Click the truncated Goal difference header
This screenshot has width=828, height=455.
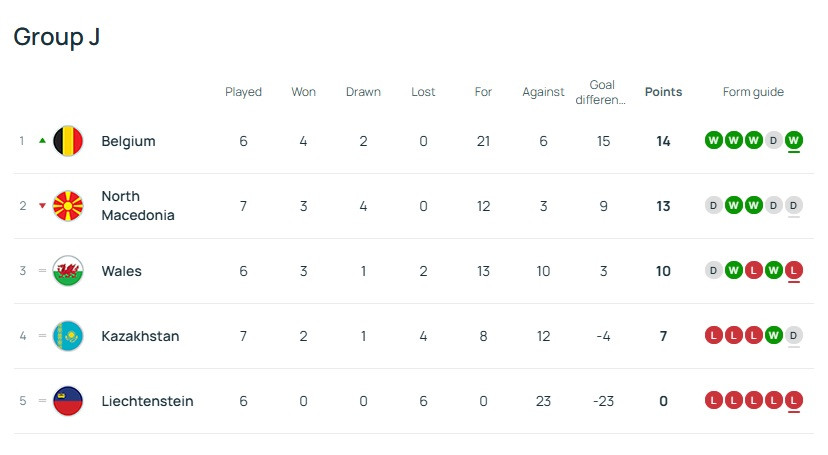(x=602, y=92)
